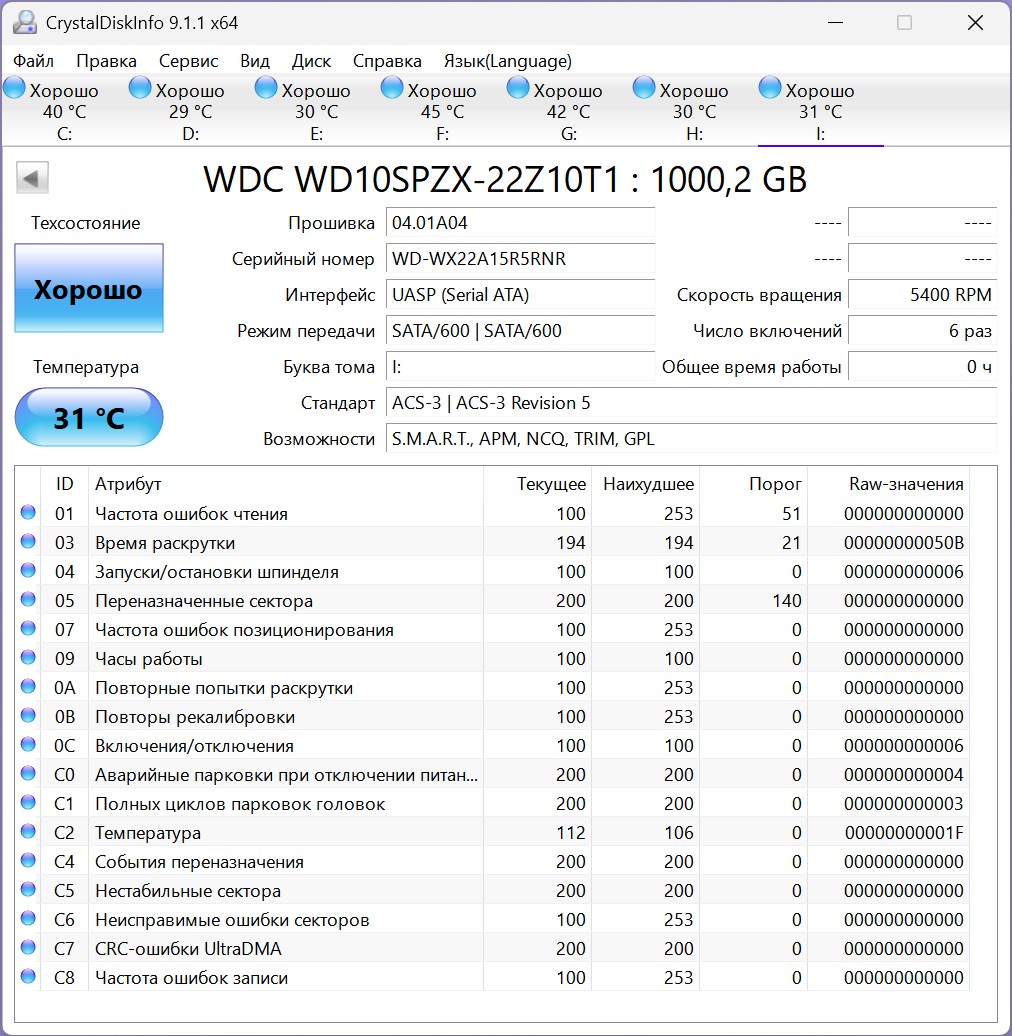Click the Порог column header
The width and height of the screenshot is (1012, 1036).
point(754,484)
